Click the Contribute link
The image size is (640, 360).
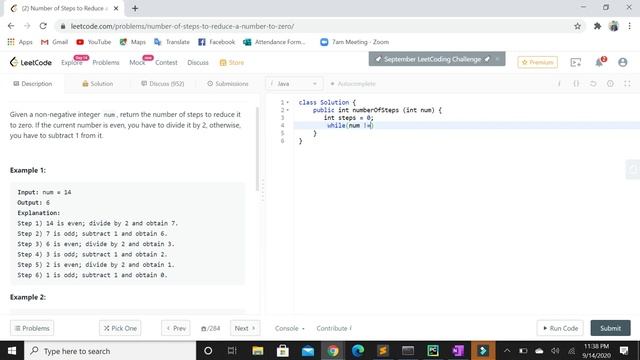[x=334, y=328]
